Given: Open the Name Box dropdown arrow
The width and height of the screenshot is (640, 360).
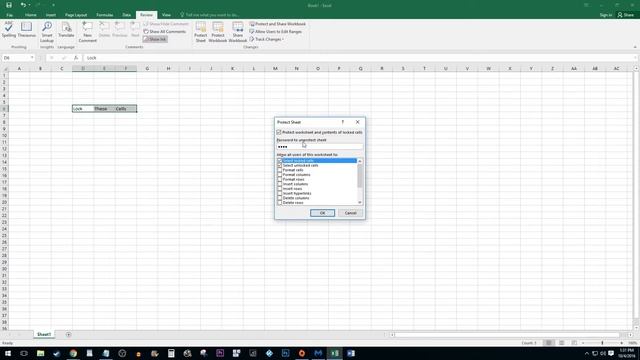Looking at the screenshot, I should [32, 58].
